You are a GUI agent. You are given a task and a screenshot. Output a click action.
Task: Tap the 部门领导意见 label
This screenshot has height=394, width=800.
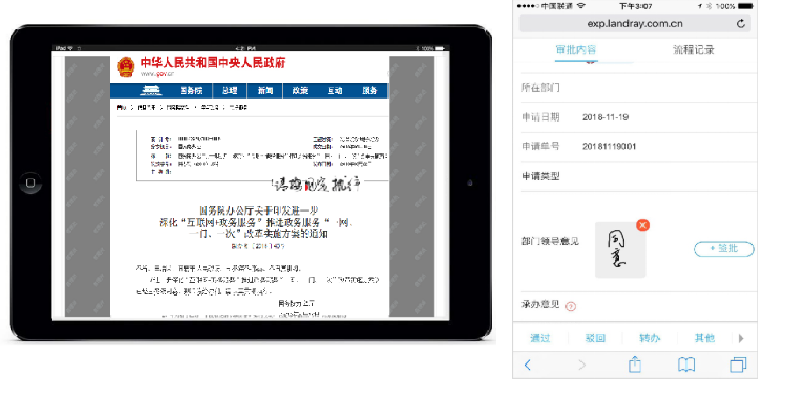(x=550, y=241)
